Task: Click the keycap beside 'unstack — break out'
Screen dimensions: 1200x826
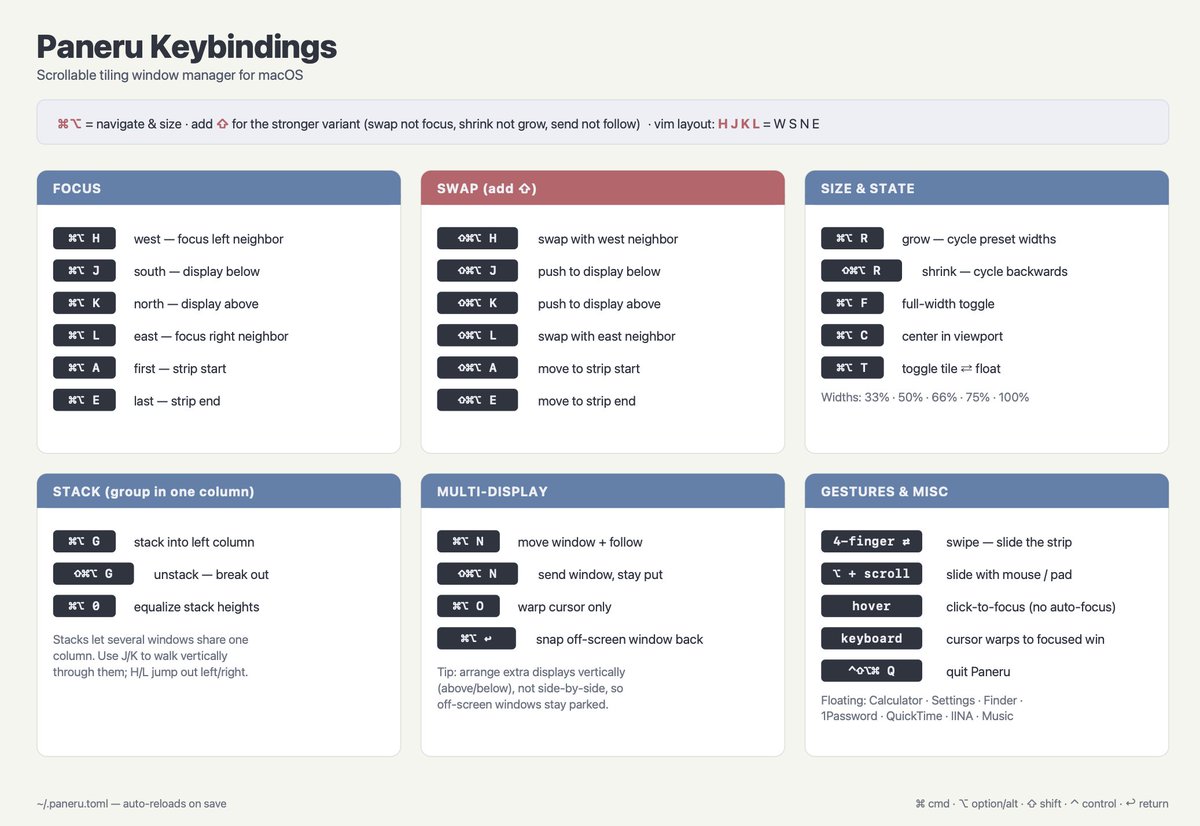Action: tap(93, 574)
